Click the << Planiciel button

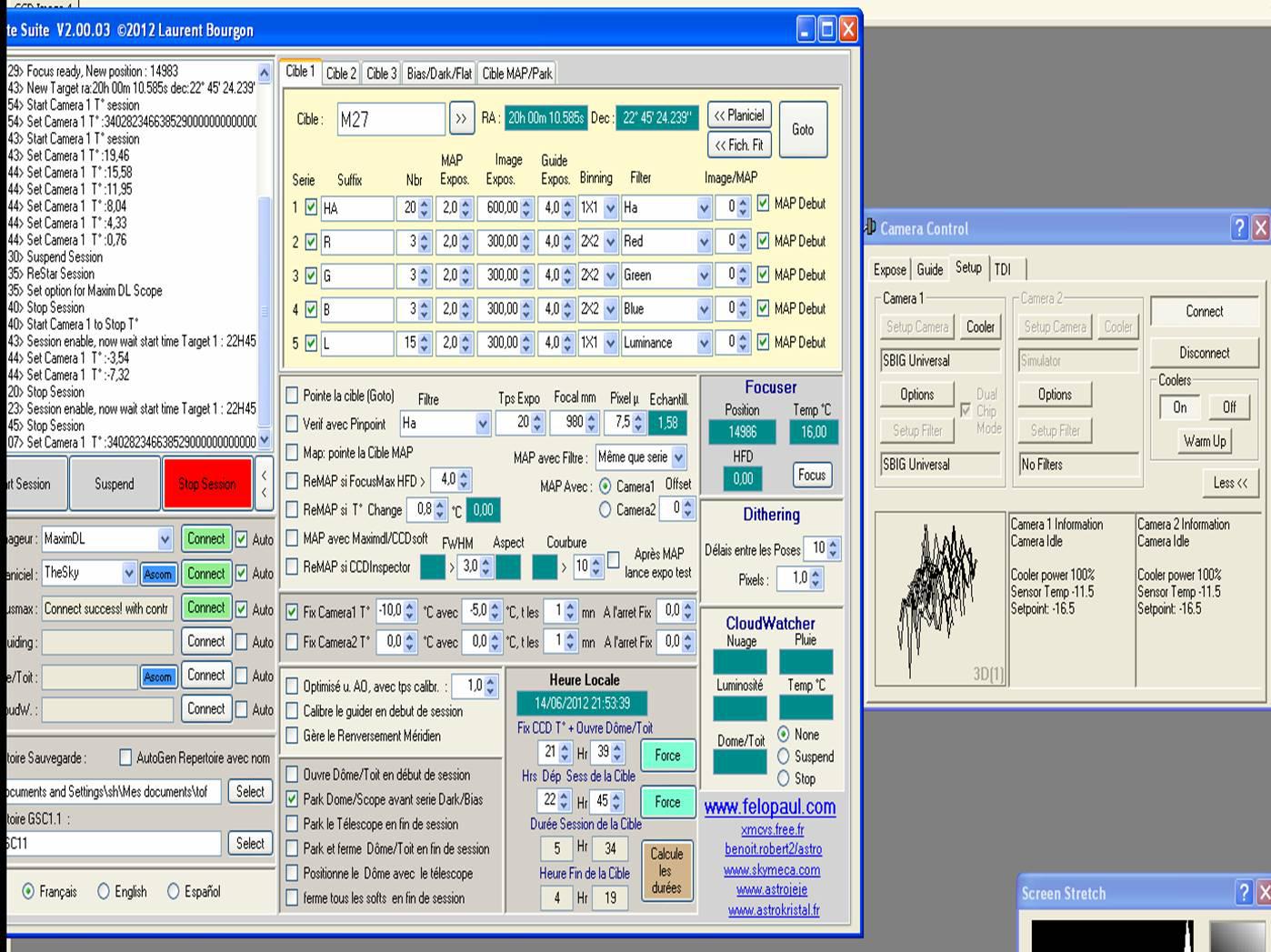click(x=739, y=115)
